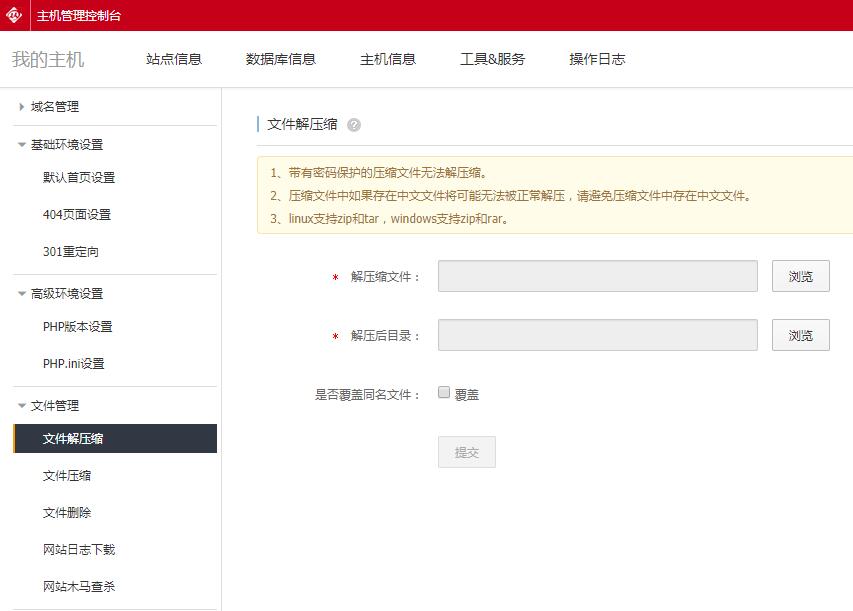This screenshot has height=611, width=853.
Task: Collapse the 高级环境设置 section arrow
Action: coord(22,294)
